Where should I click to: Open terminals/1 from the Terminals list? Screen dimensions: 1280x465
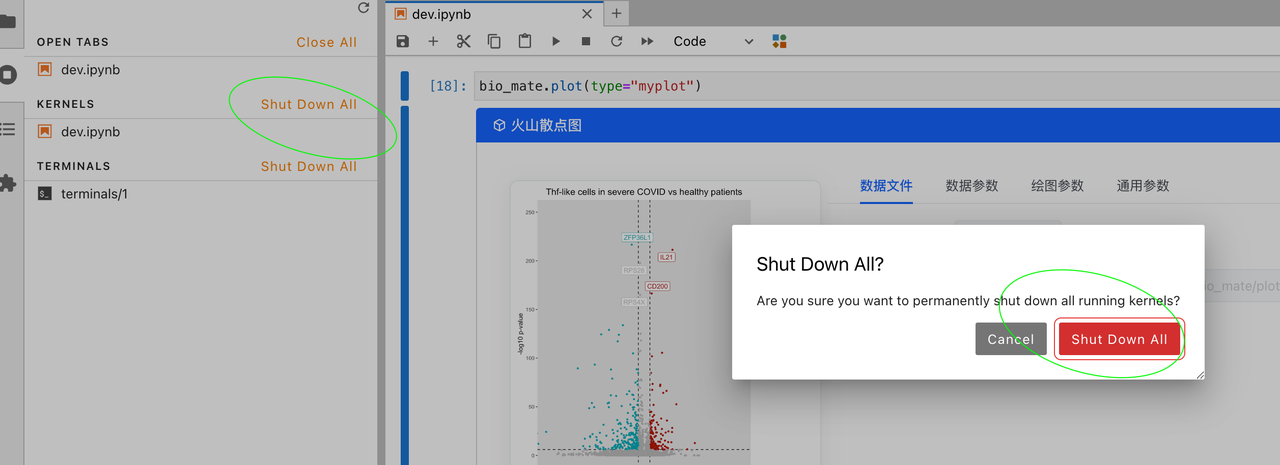click(94, 194)
